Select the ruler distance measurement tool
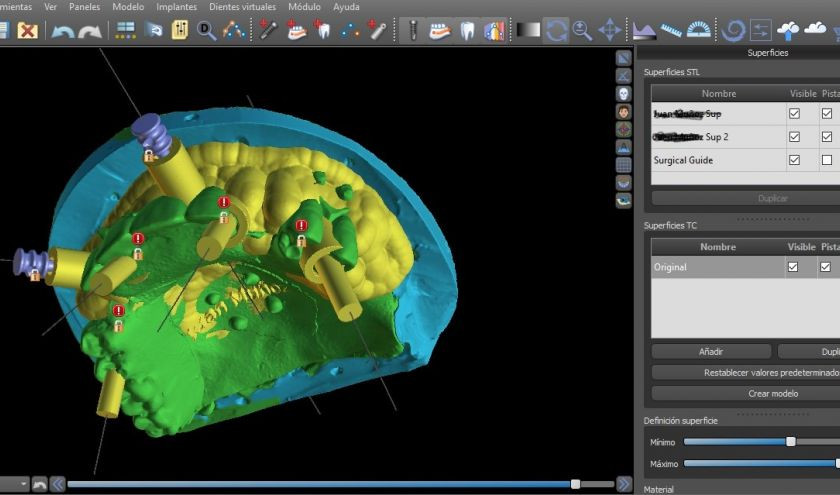Screen dimensions: 840x495 [x=672, y=30]
